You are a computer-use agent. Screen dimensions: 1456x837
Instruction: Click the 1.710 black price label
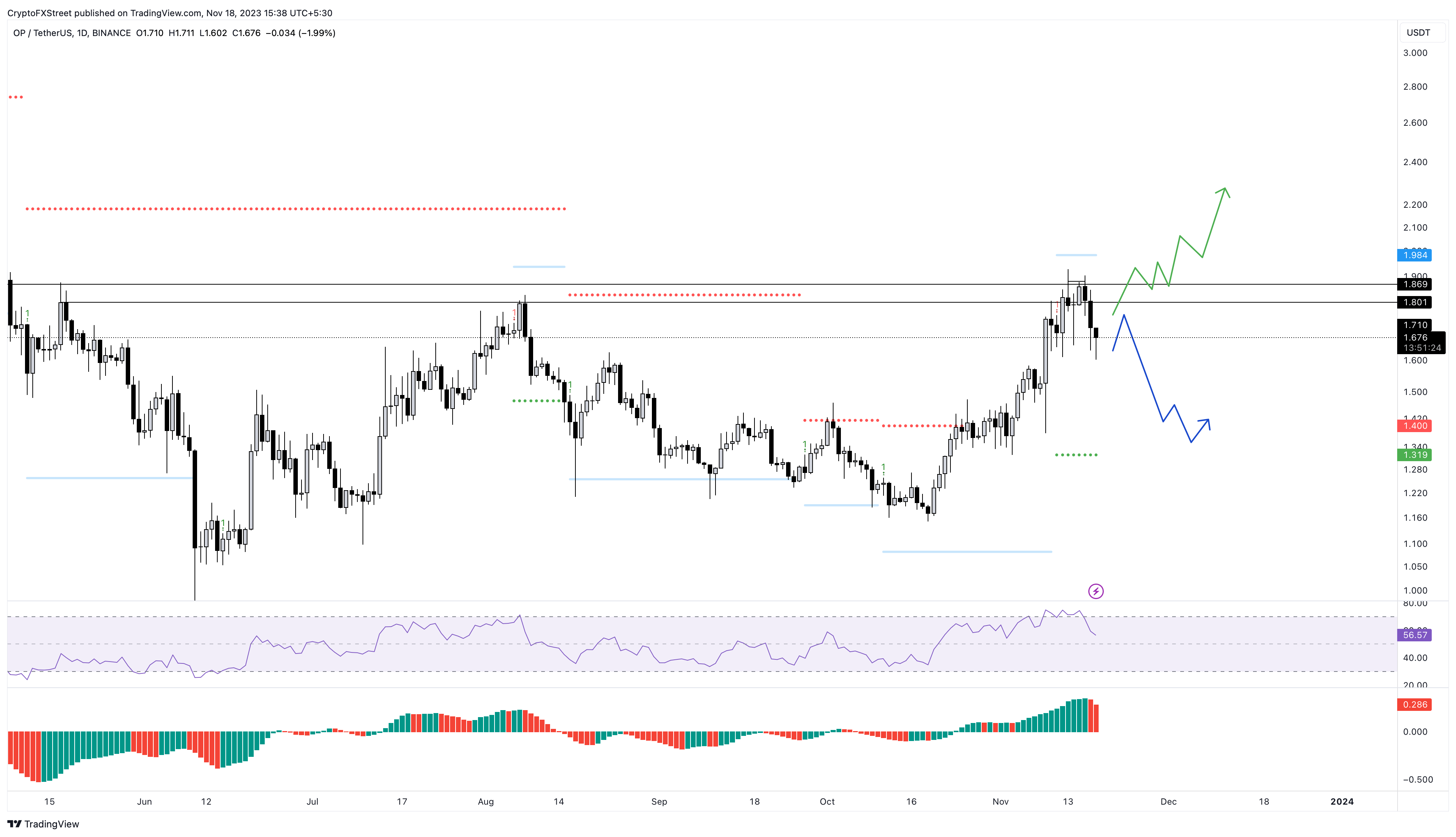1414,325
